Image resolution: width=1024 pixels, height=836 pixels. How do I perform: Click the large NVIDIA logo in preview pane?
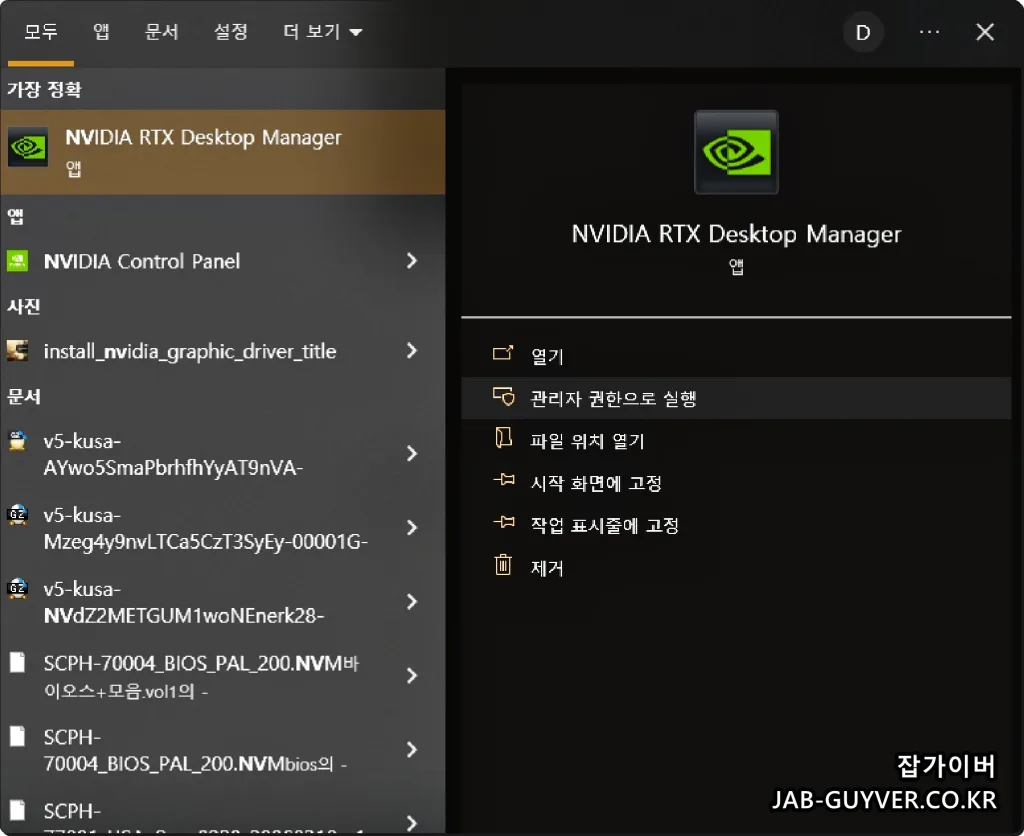736,152
